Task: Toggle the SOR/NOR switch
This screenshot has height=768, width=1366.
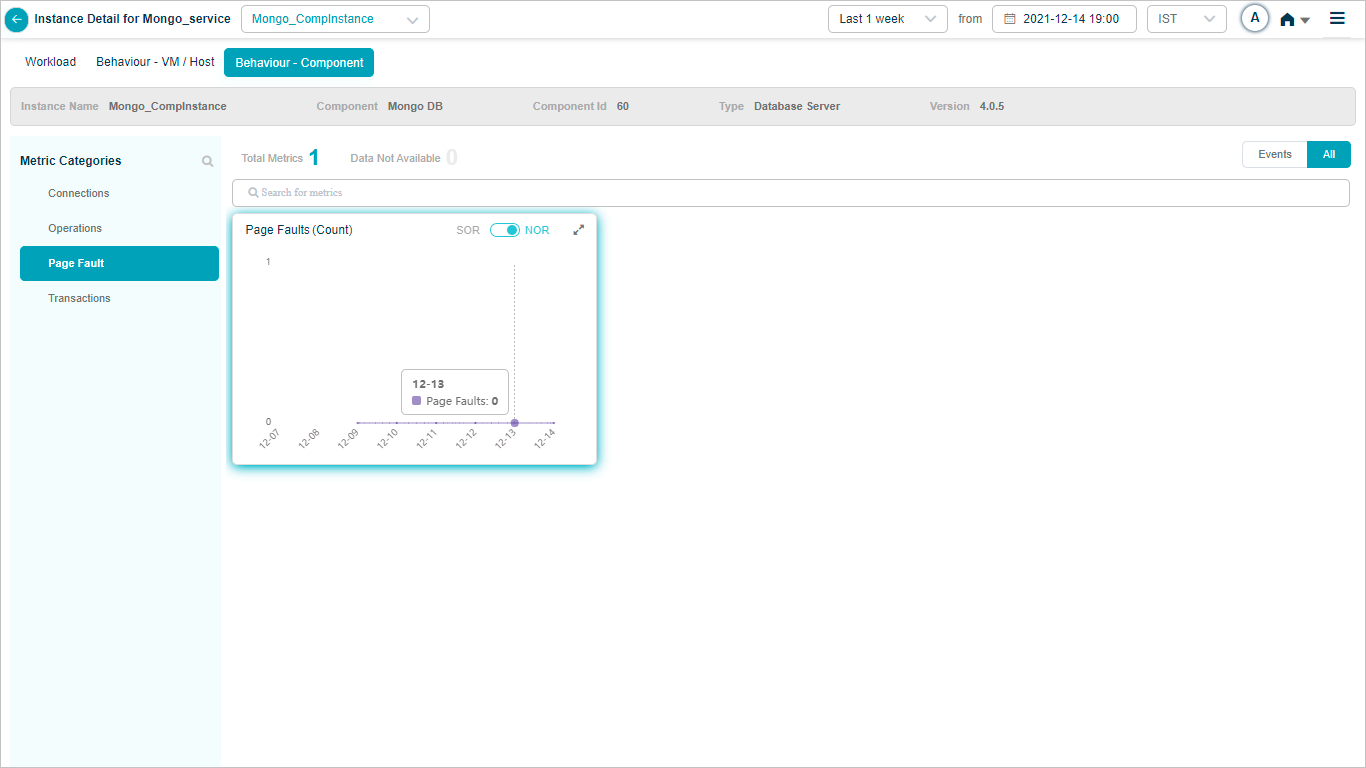Action: 504,230
